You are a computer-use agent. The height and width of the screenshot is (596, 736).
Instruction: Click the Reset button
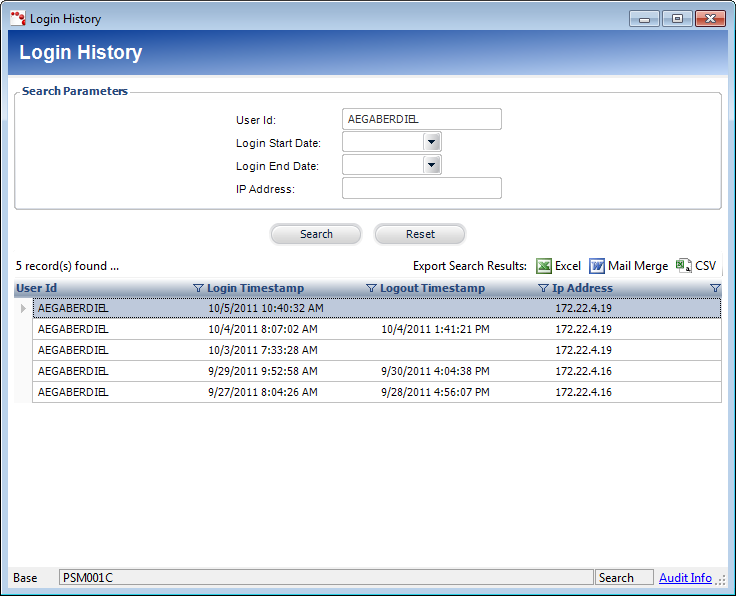point(420,234)
